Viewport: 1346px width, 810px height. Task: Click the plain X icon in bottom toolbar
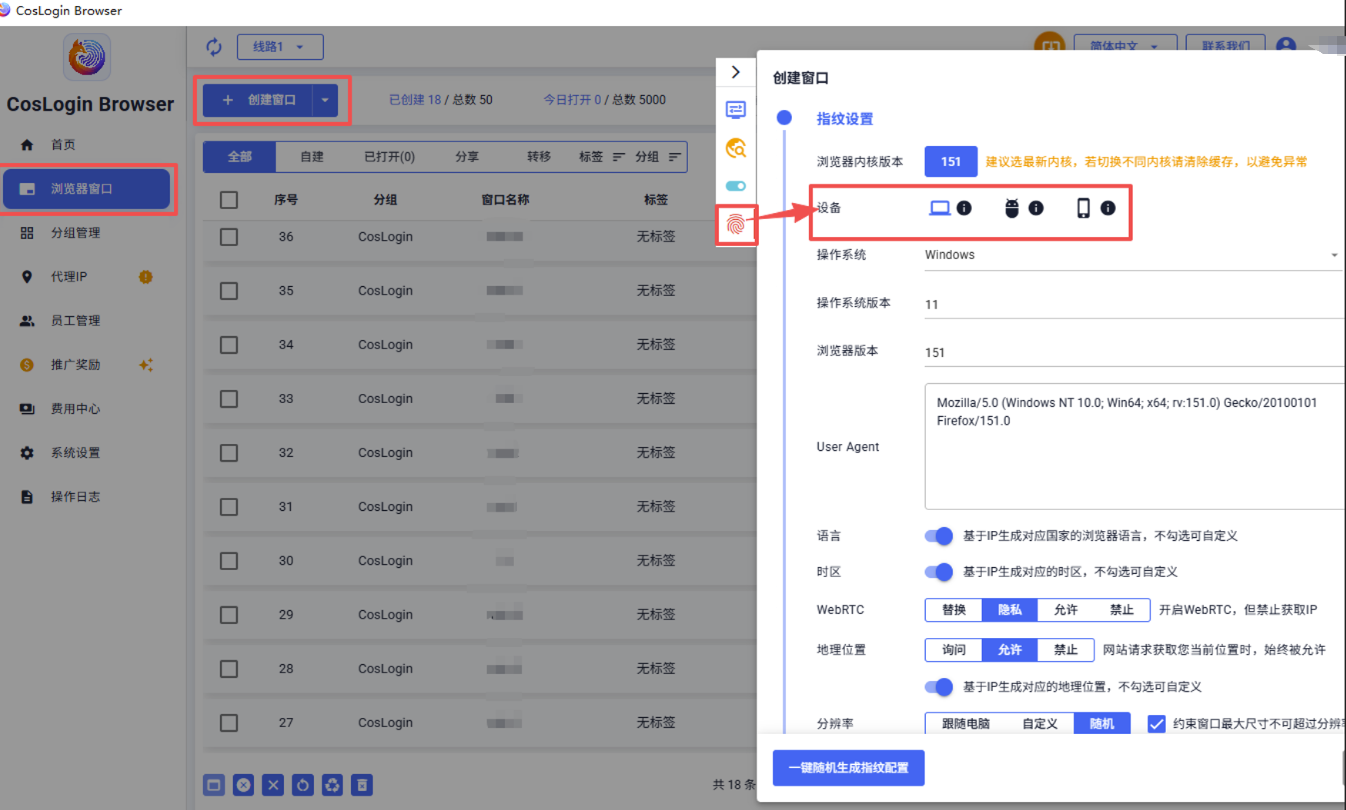tap(273, 785)
